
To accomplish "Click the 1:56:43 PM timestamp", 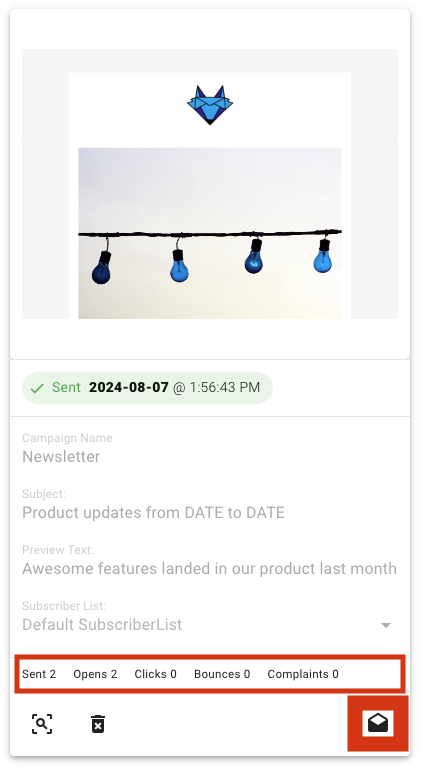I will pyautogui.click(x=224, y=387).
